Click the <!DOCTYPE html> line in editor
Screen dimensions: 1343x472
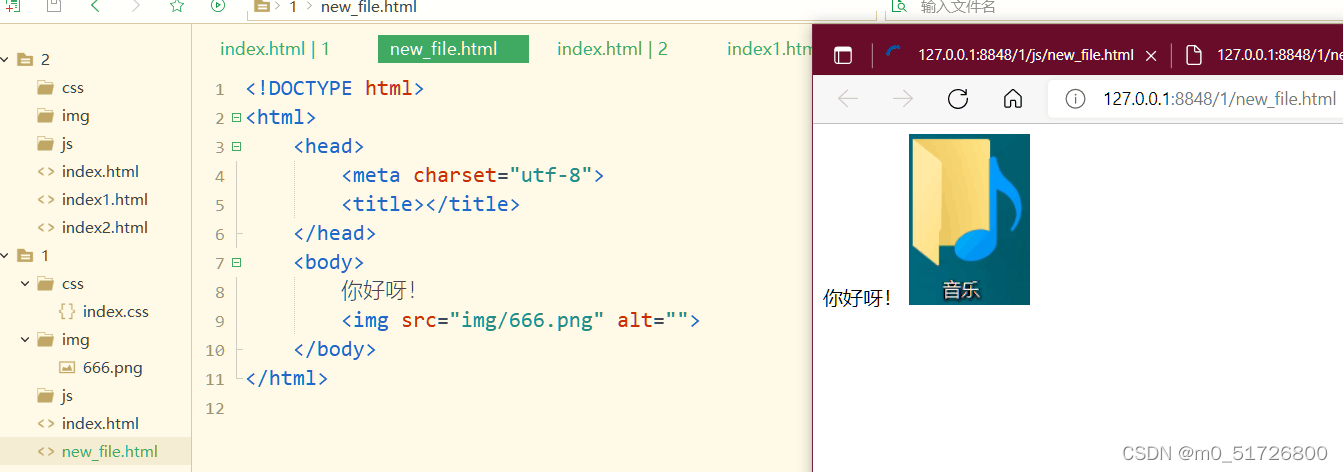tap(335, 89)
